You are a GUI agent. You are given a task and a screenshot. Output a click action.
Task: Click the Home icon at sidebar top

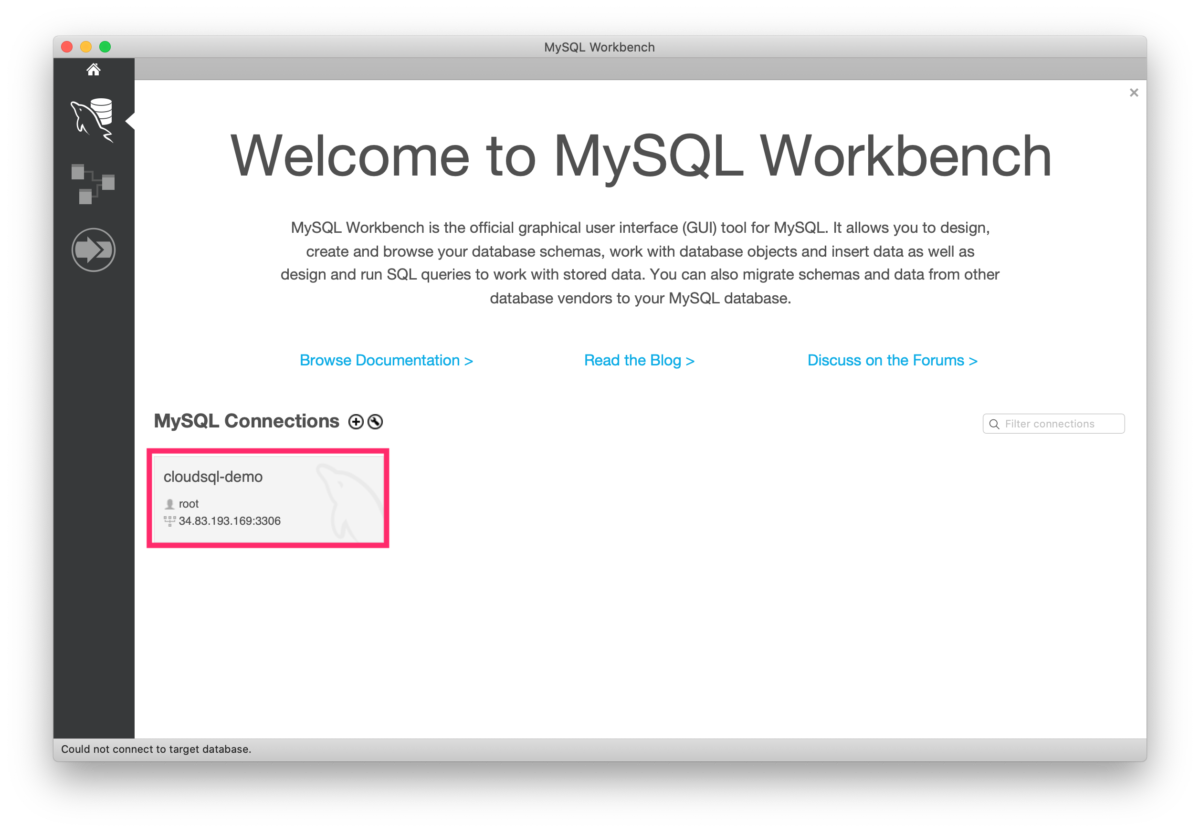pyautogui.click(x=93, y=69)
